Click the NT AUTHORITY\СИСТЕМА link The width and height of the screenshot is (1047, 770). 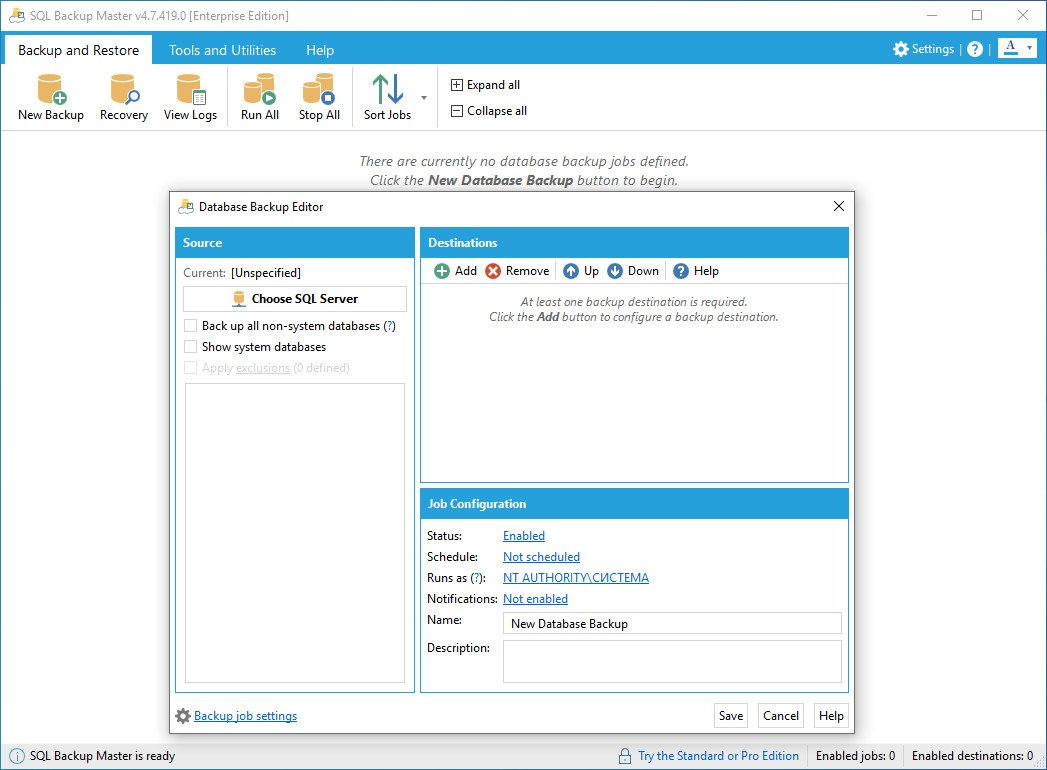(x=576, y=578)
